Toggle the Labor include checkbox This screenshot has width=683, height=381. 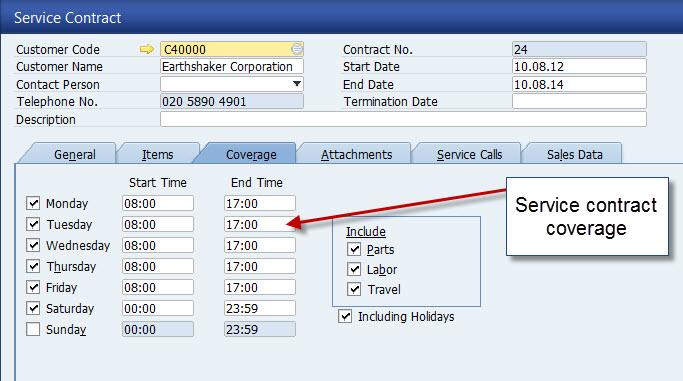pos(354,270)
